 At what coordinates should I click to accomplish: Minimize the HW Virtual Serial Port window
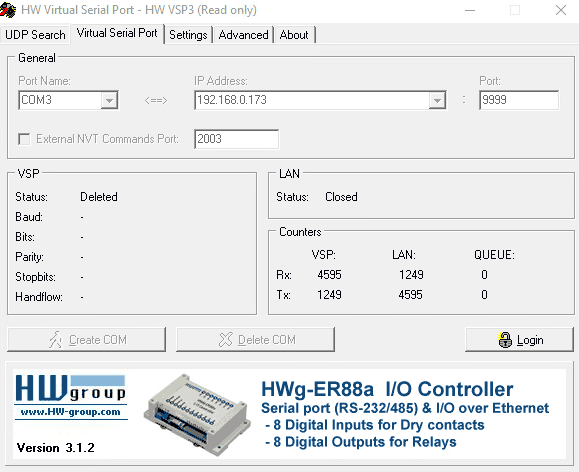point(470,10)
